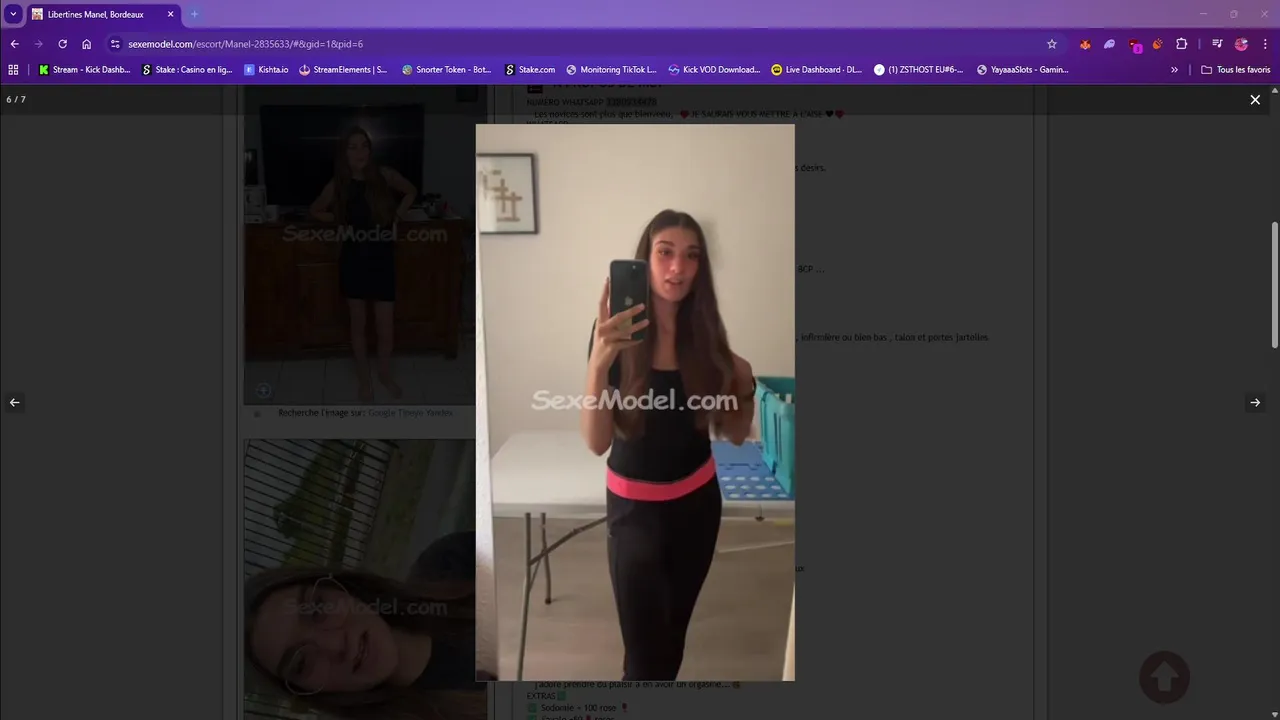Close the lightbox image viewer
The height and width of the screenshot is (720, 1280).
tap(1255, 100)
